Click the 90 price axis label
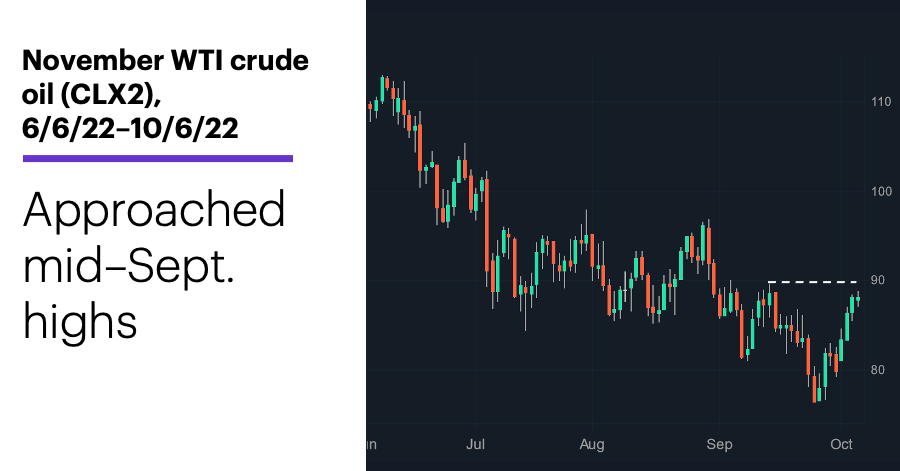Viewport: 900px width, 471px height. (x=878, y=280)
